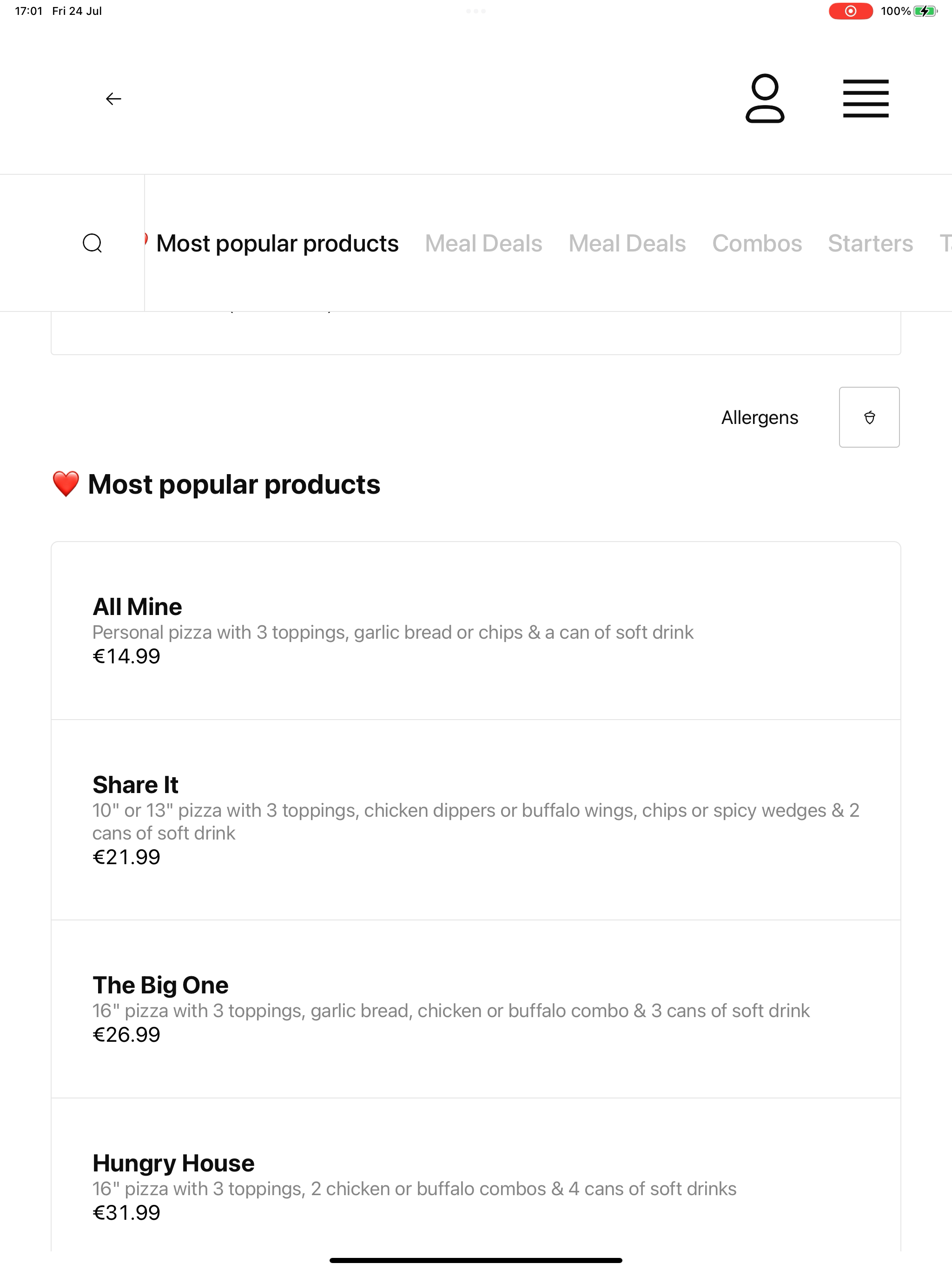The width and height of the screenshot is (952, 1270).
Task: Tap the screen recording indicator in status bar
Action: click(x=850, y=11)
